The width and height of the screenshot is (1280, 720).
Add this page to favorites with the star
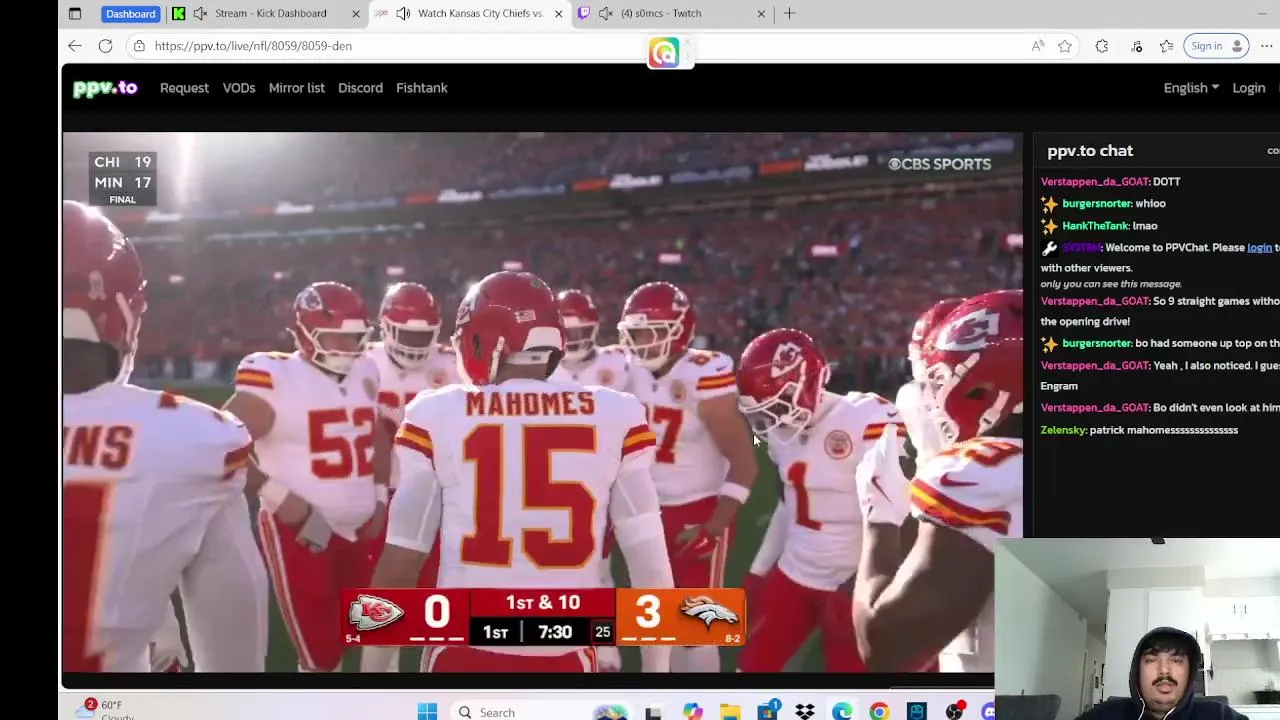pos(1065,46)
